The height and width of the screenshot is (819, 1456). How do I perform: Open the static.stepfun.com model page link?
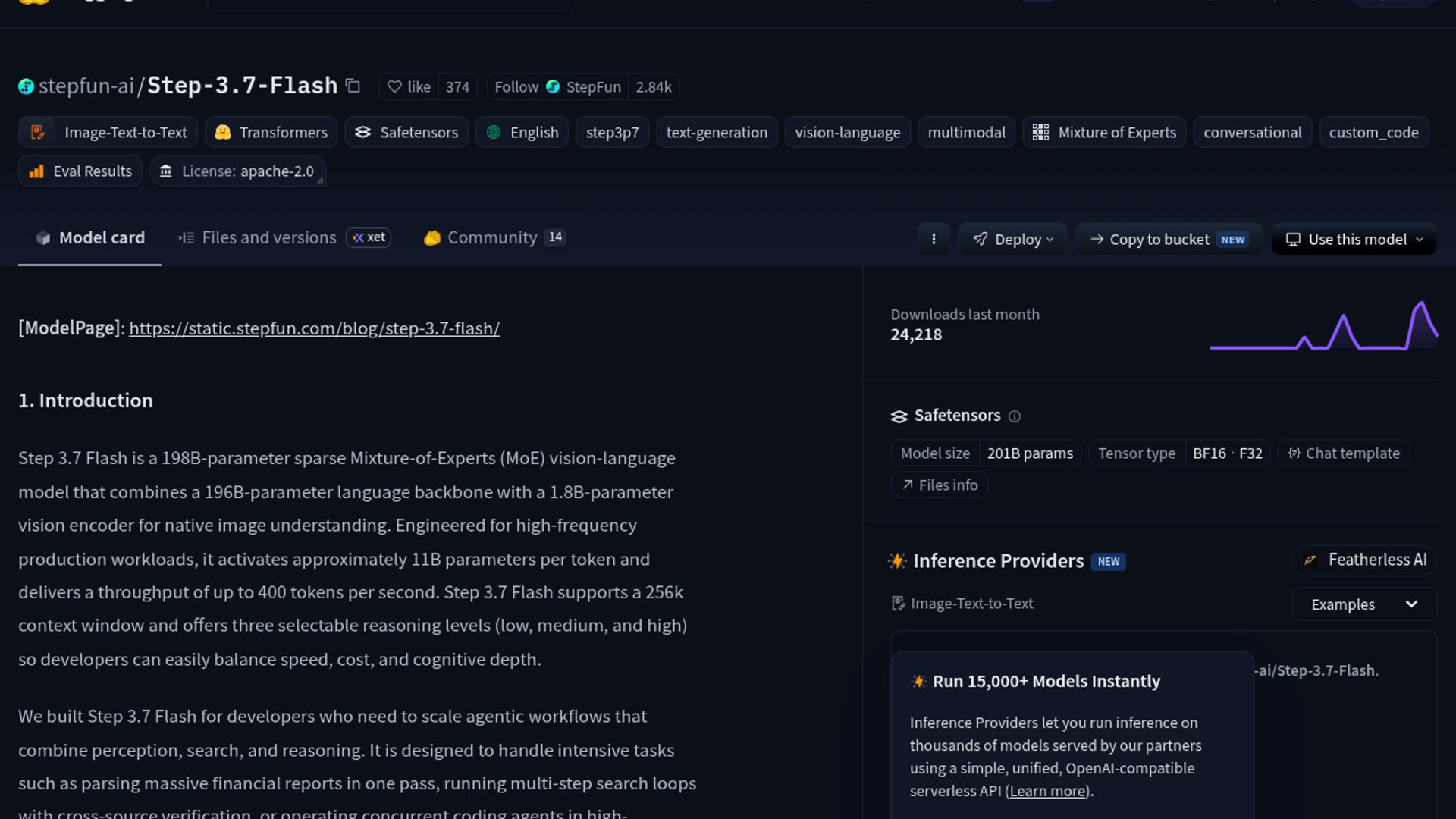(314, 328)
